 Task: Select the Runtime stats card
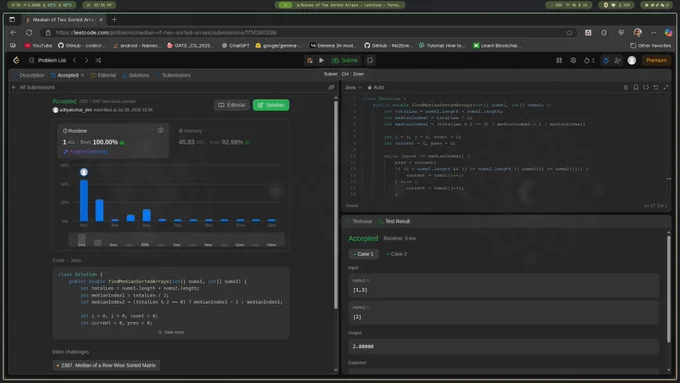pos(113,141)
